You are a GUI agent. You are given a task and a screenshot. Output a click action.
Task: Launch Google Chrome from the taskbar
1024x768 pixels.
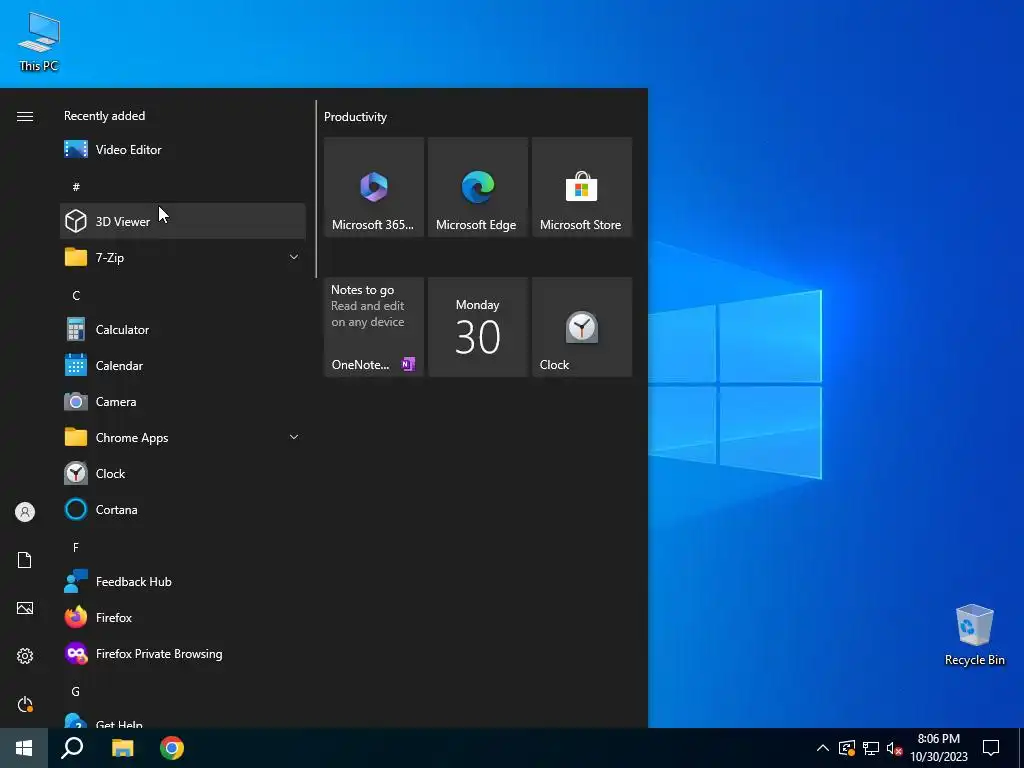(172, 748)
